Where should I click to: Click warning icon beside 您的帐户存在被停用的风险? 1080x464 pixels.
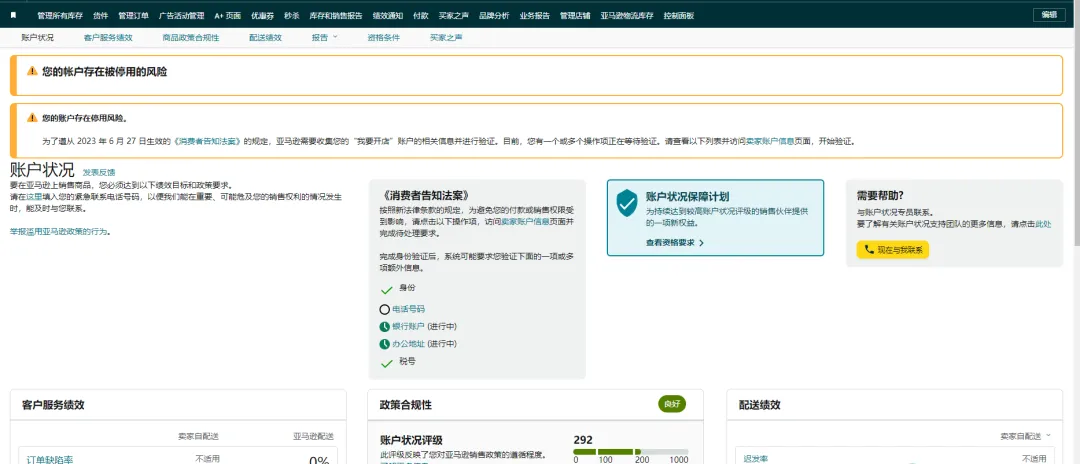tap(32, 71)
